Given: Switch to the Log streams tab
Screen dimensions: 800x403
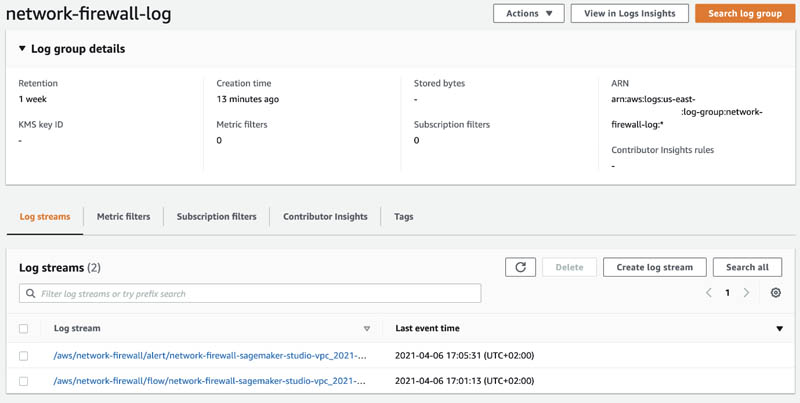Looking at the screenshot, I should [45, 217].
